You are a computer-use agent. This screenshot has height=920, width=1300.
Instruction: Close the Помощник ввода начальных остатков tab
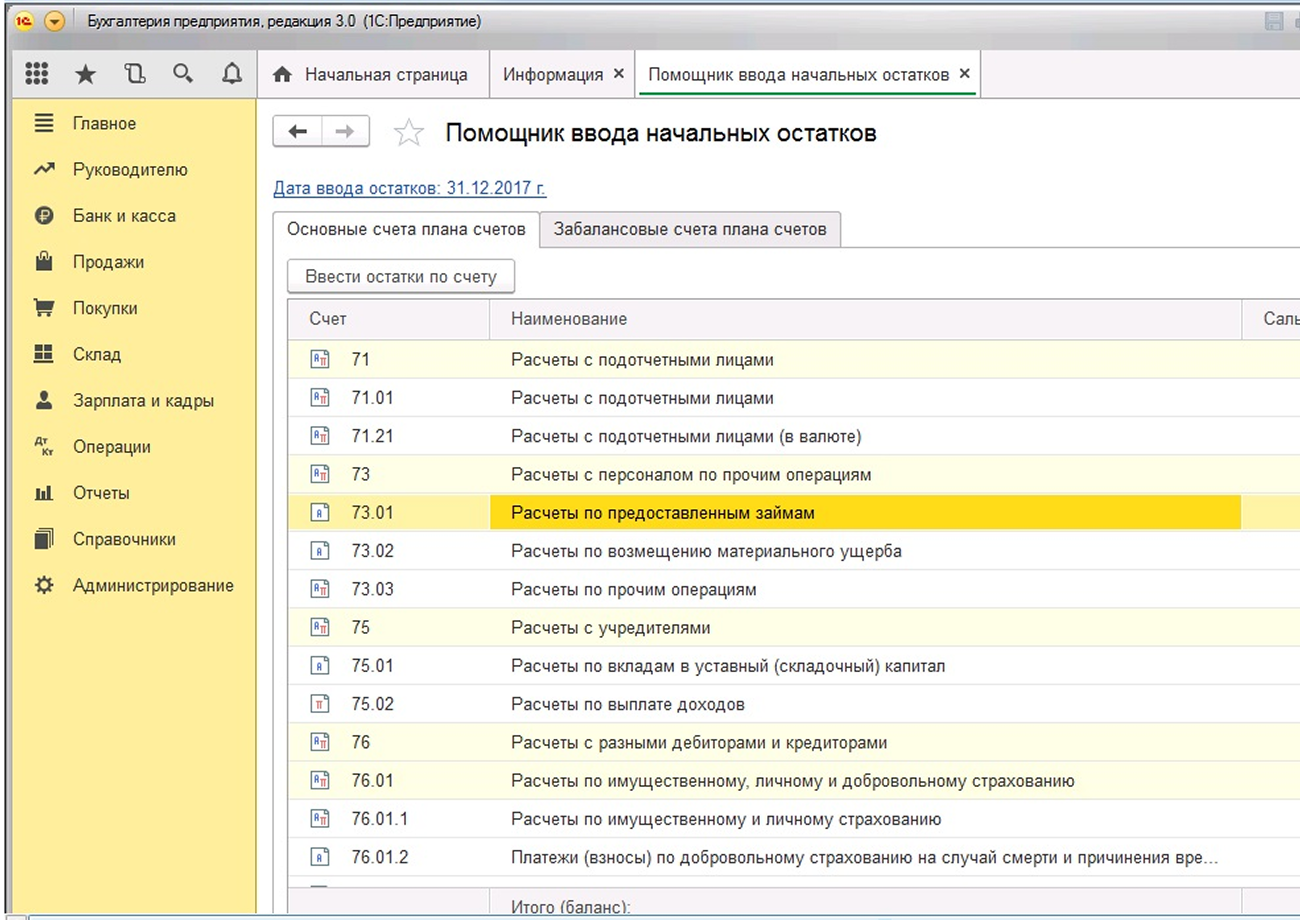tap(964, 74)
